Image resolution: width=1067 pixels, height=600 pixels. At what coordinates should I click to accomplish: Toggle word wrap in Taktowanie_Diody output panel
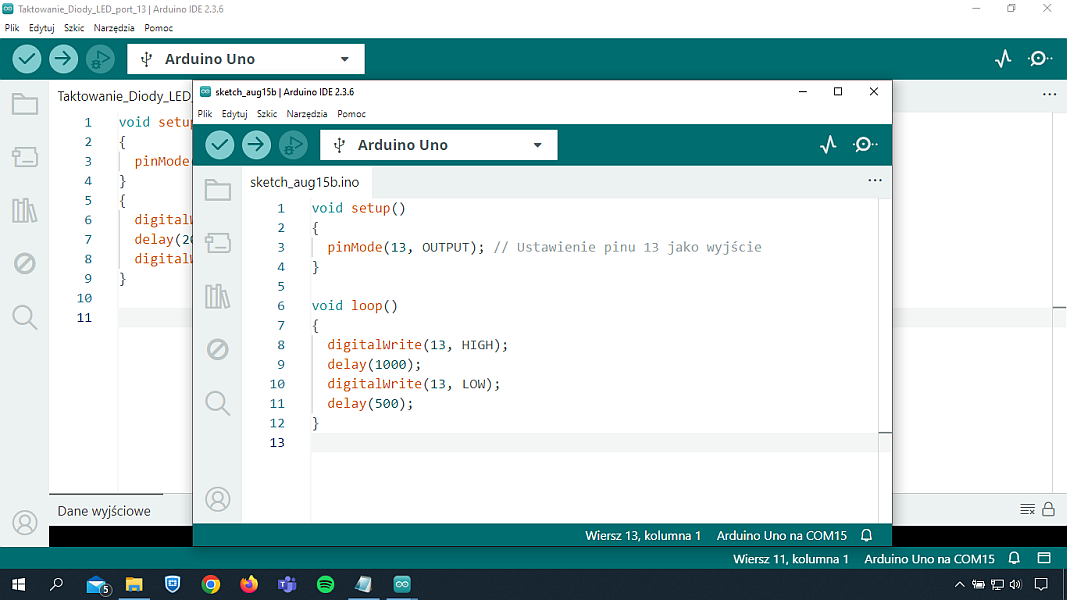tap(1028, 509)
